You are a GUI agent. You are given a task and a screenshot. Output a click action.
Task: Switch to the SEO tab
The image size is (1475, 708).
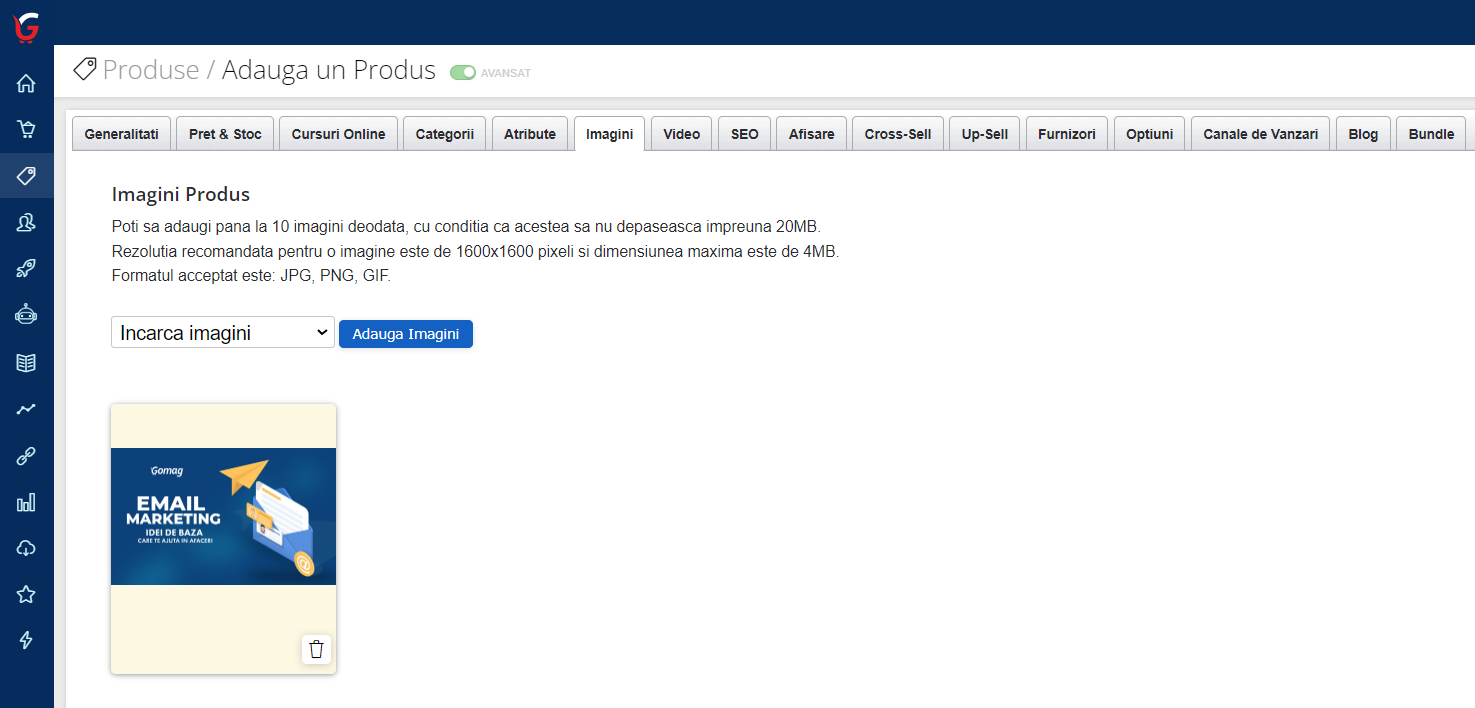click(x=744, y=133)
